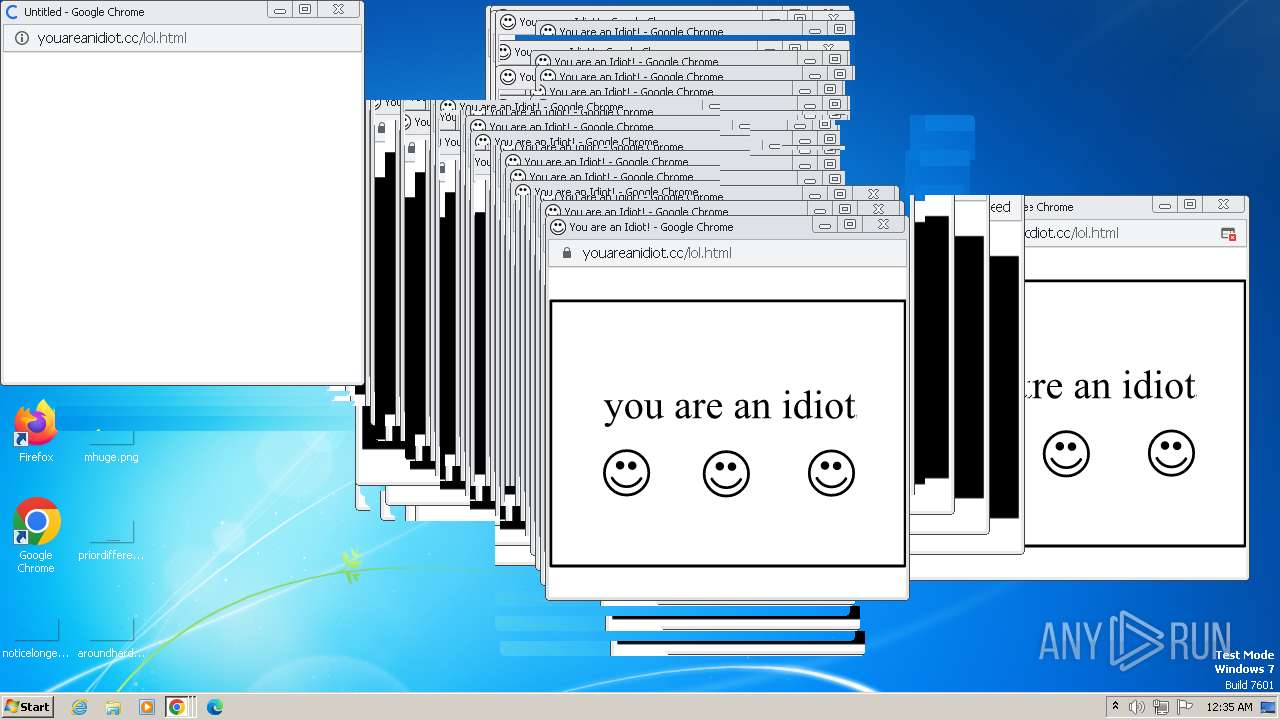Screen dimensions: 1280x720
Task: Minimize the Untitled Chrome window
Action: 280,10
